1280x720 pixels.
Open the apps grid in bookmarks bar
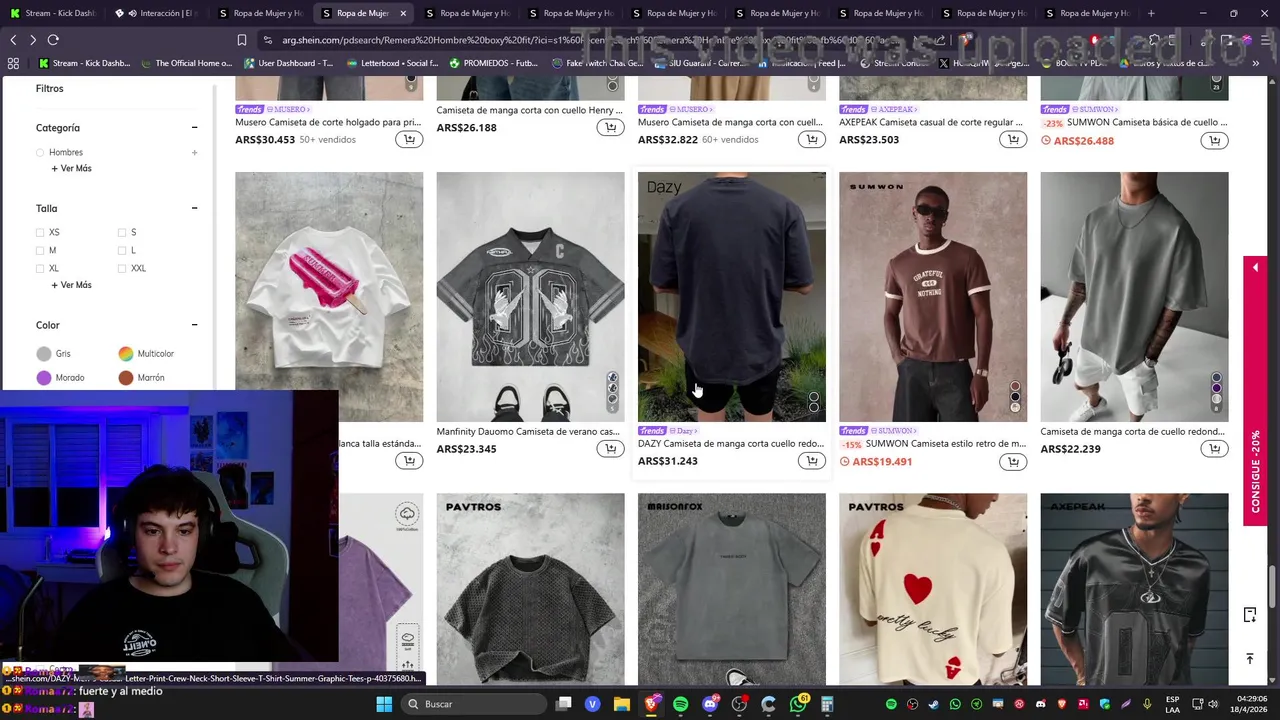(x=13, y=63)
